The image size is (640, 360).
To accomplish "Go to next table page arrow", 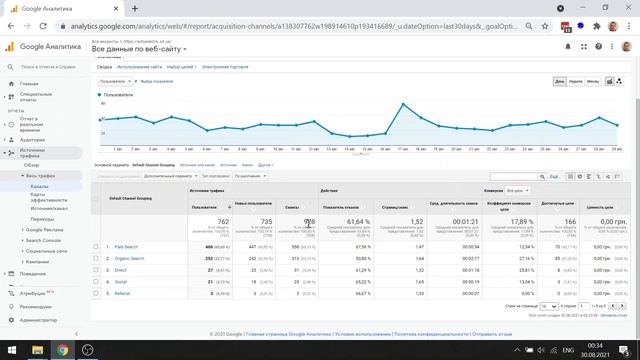I will pyautogui.click(x=622, y=306).
